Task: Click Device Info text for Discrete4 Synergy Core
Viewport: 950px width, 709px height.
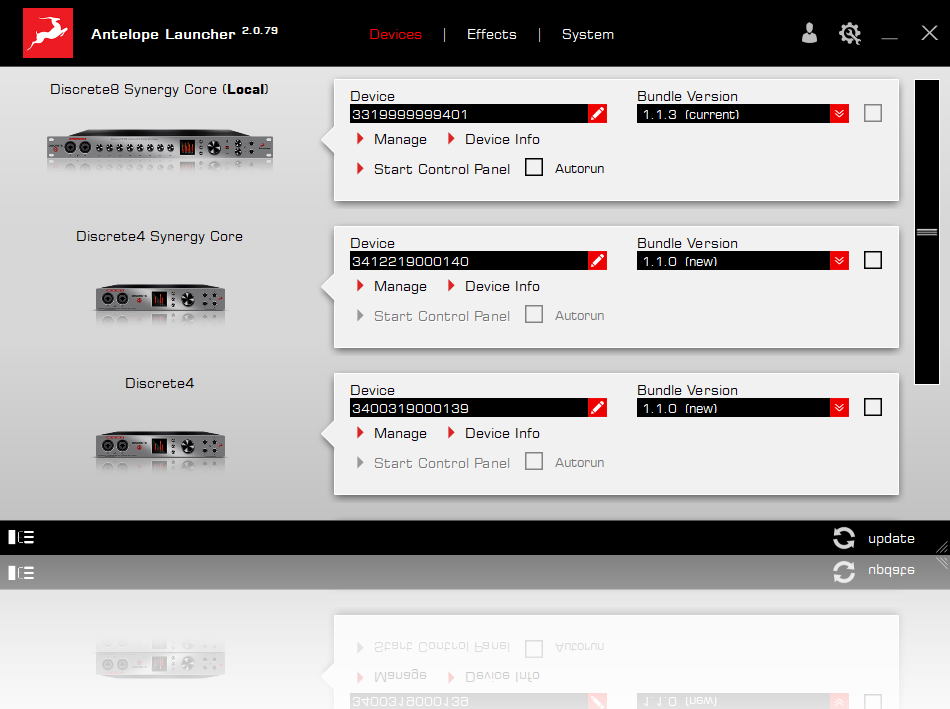Action: coord(502,286)
